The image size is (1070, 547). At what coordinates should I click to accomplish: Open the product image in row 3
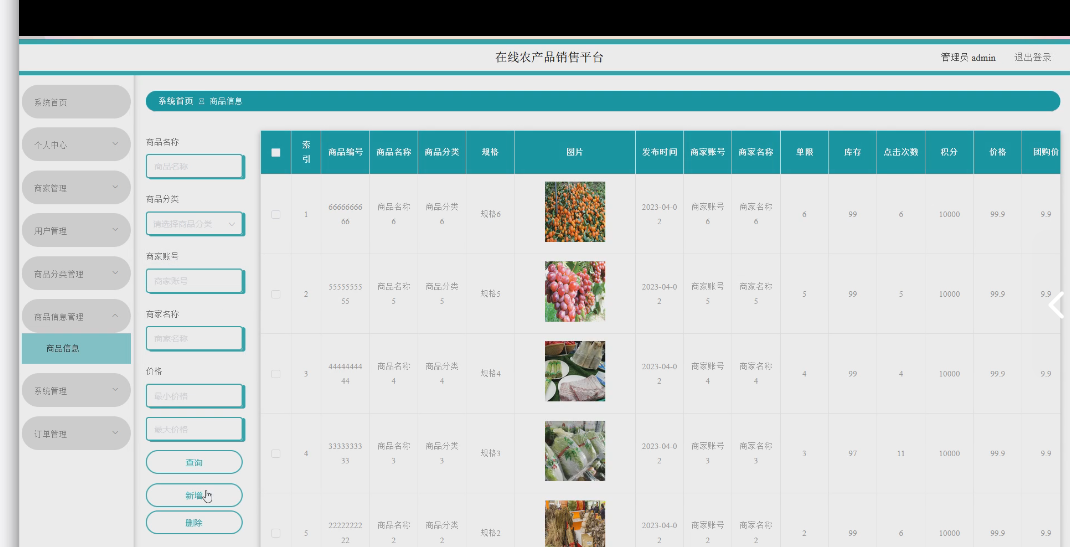[575, 371]
